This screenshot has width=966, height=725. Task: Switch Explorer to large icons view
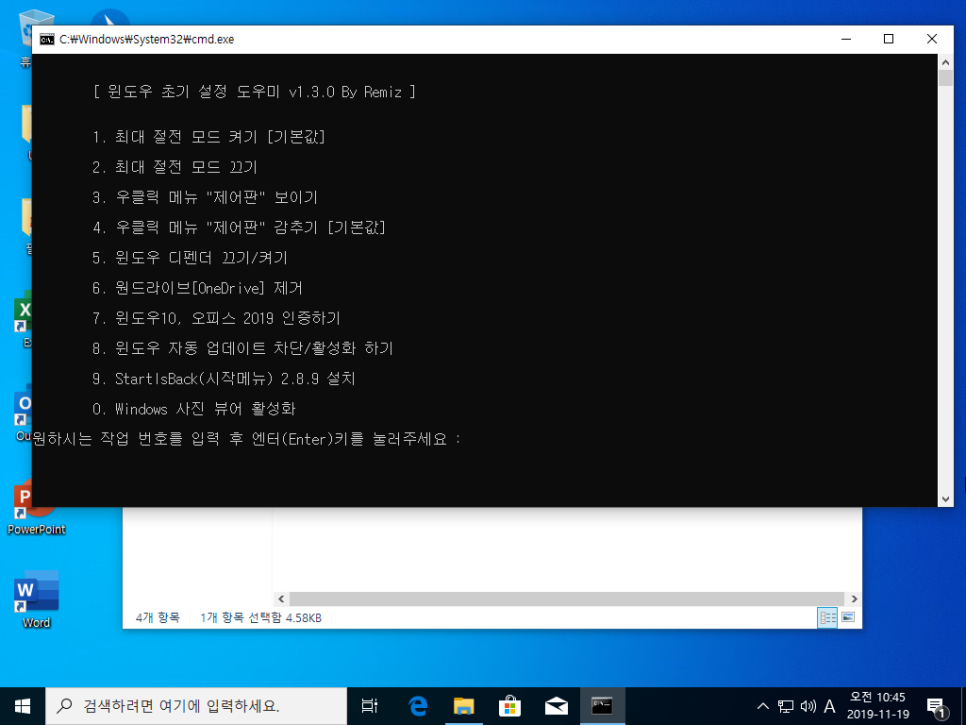click(x=848, y=617)
